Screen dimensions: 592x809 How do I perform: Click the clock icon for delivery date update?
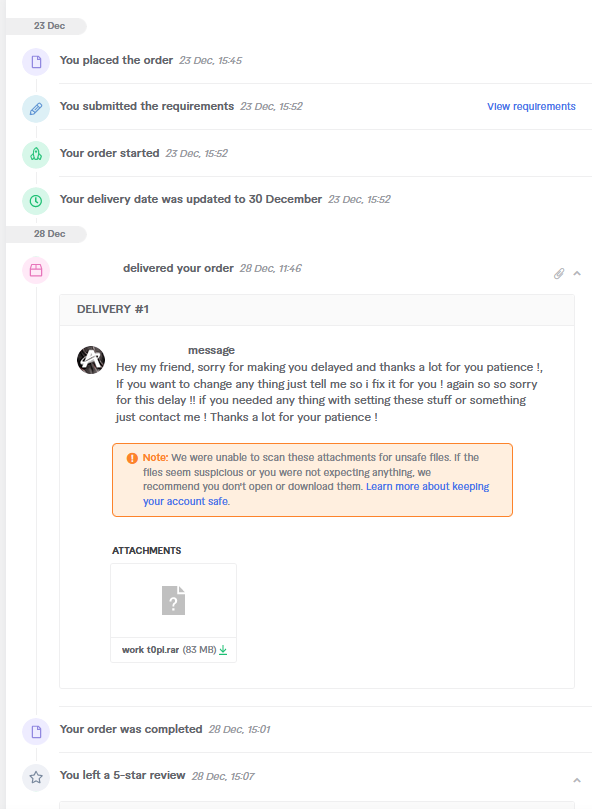[x=36, y=201]
